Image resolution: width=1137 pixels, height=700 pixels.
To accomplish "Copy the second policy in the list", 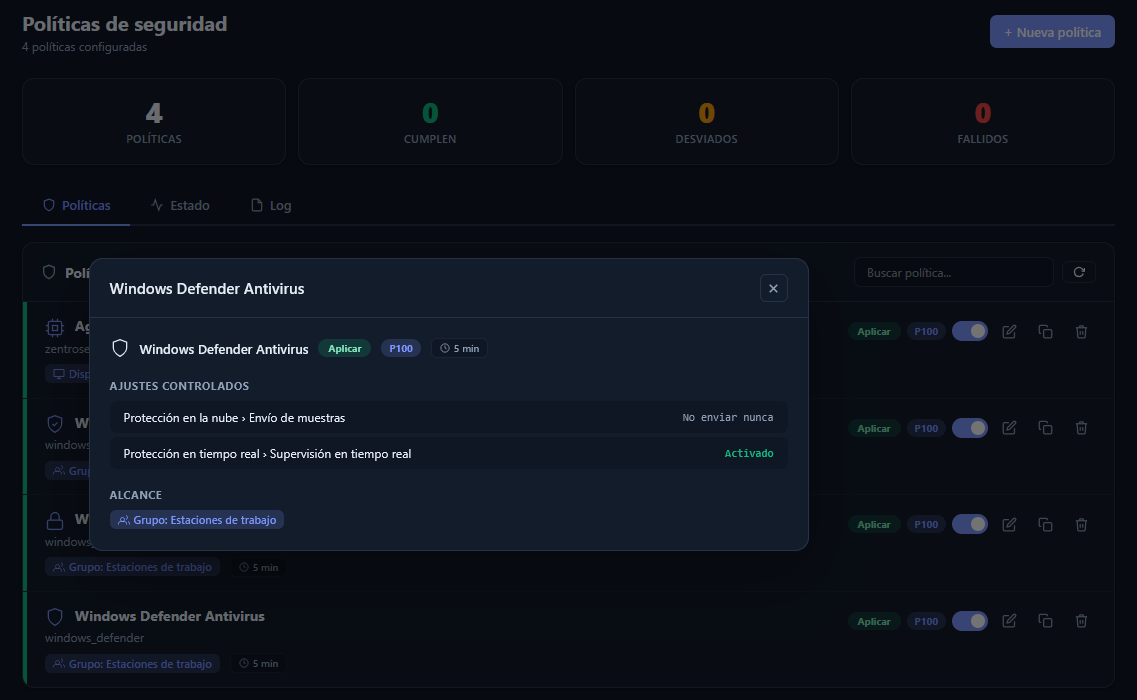I will click(1045, 428).
